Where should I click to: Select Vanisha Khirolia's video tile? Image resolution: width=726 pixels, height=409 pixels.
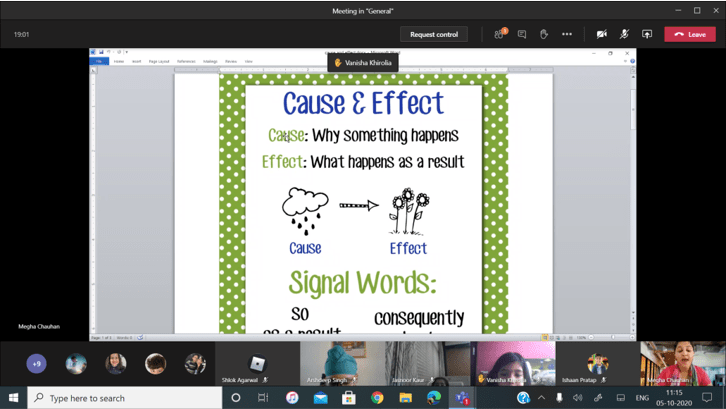pos(515,364)
